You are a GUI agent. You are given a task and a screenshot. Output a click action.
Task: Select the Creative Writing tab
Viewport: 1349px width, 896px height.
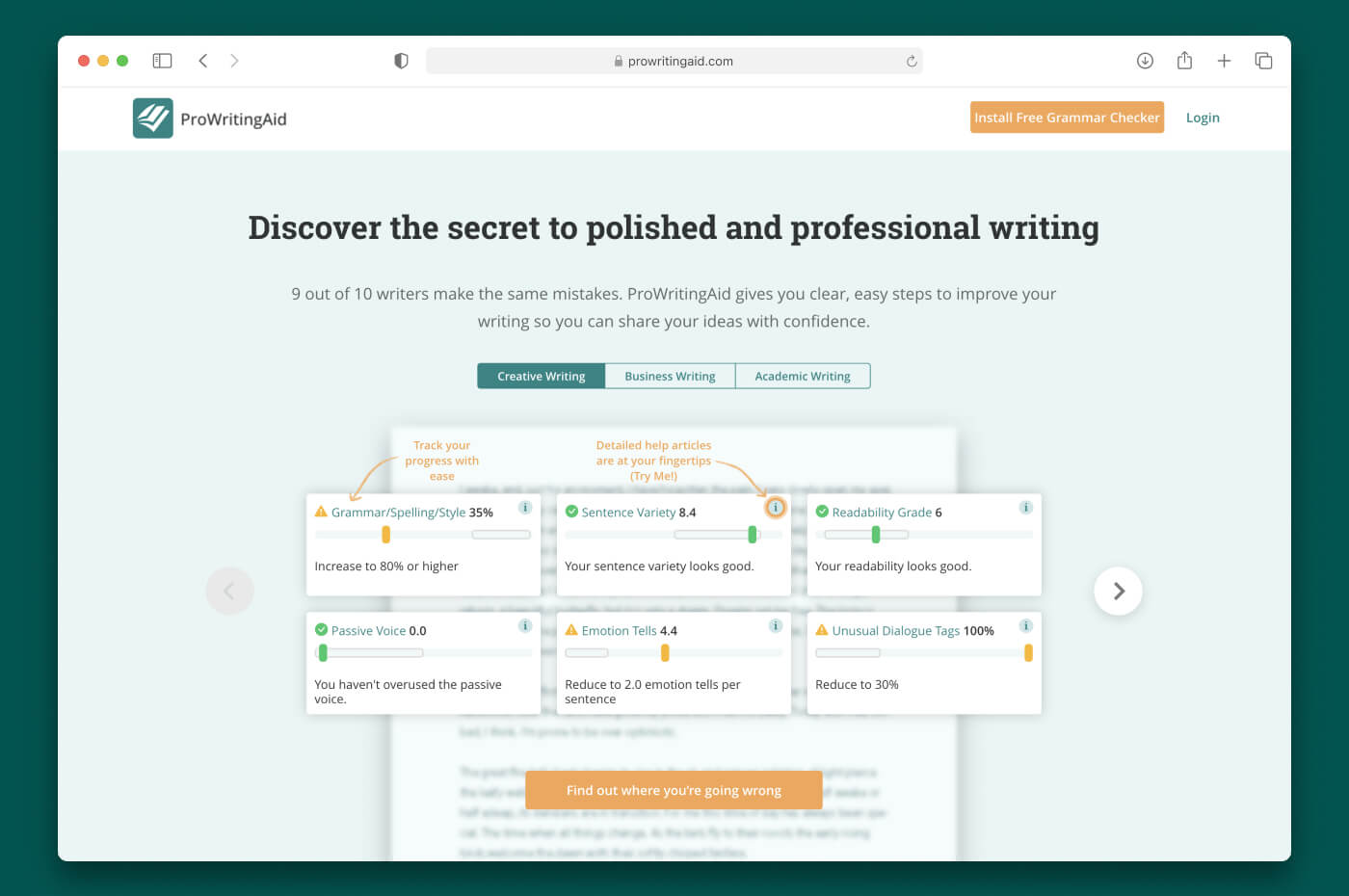click(541, 376)
